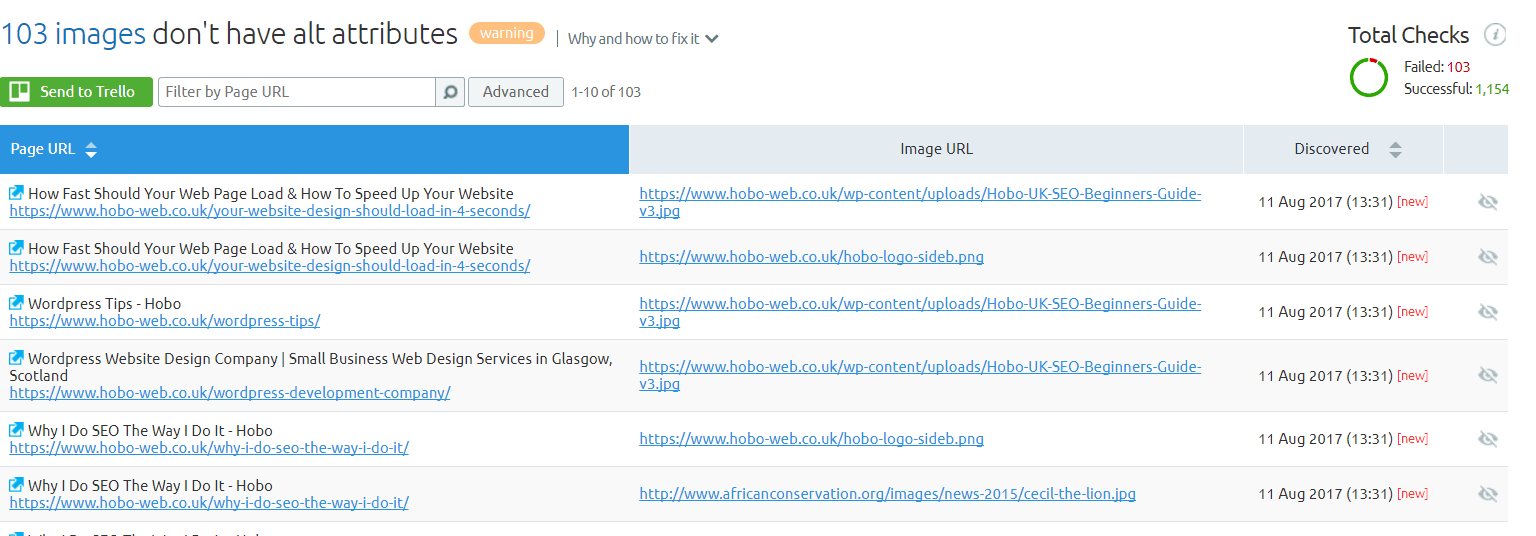Click 'Failed: 103' count
The image size is (1536, 536).
tap(1437, 67)
